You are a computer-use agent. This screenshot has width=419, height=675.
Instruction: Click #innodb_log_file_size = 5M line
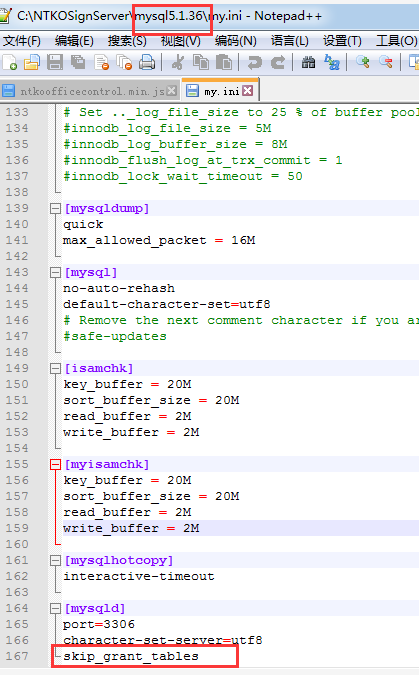167,129
